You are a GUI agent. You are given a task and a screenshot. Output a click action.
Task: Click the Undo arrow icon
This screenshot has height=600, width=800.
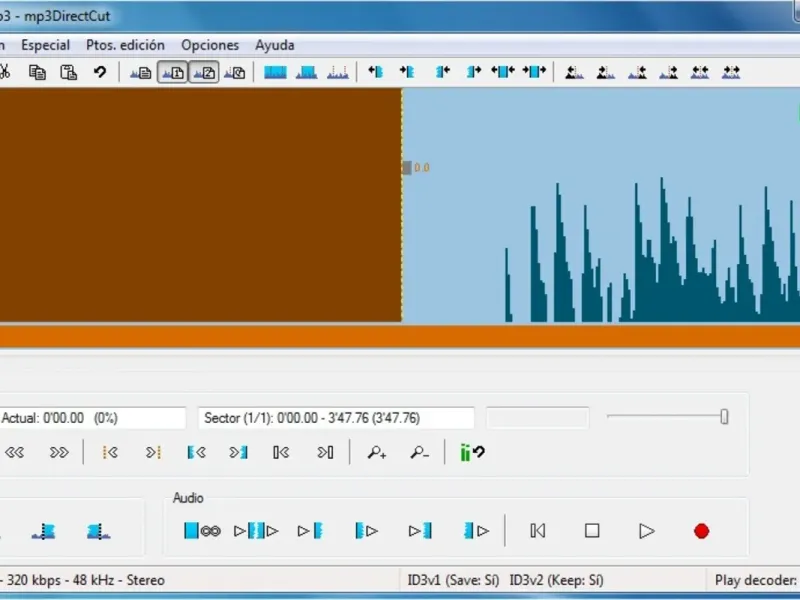[100, 72]
